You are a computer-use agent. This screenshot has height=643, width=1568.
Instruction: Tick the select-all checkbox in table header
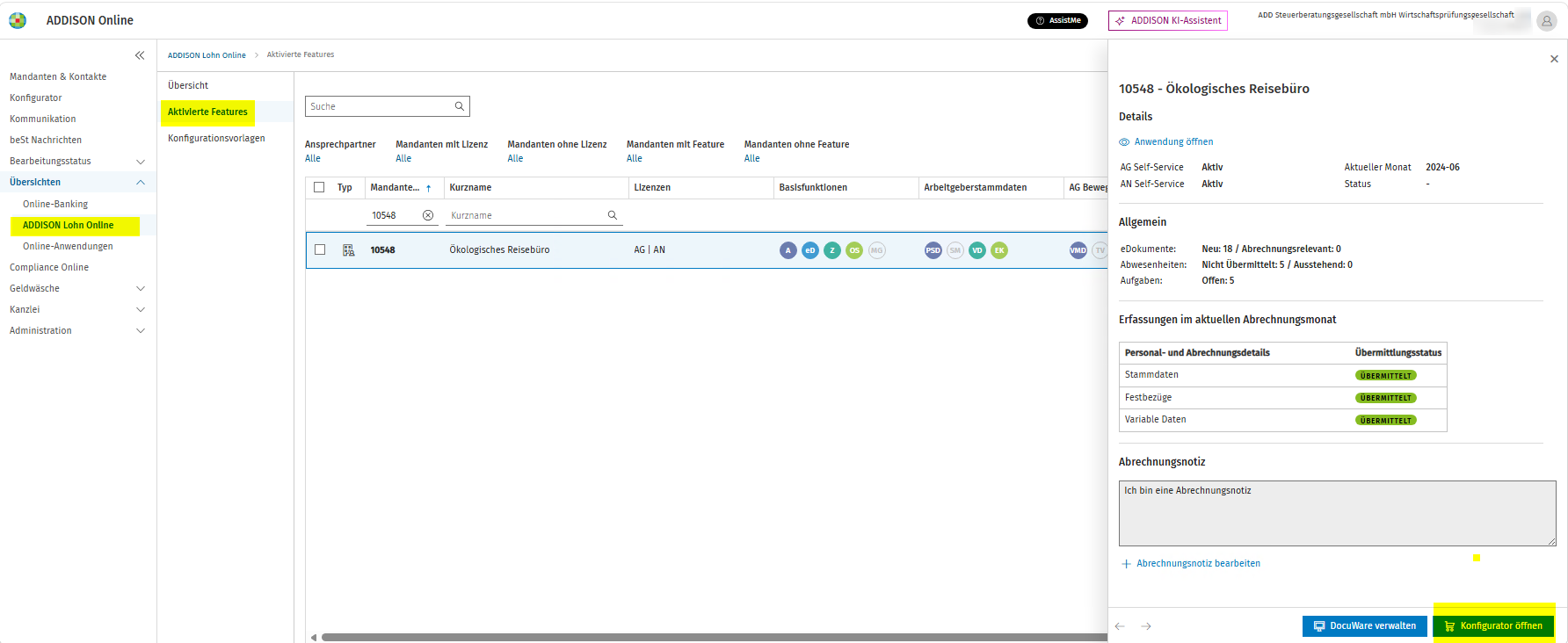click(x=319, y=187)
